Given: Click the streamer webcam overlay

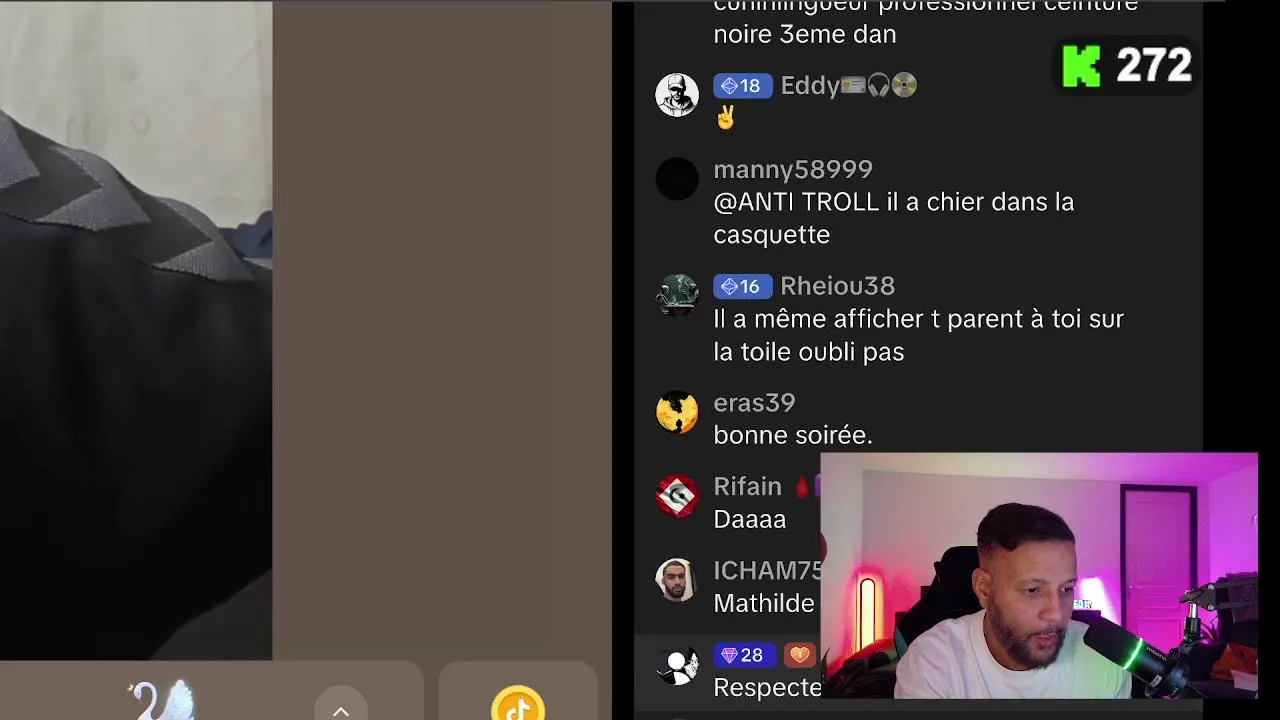Looking at the screenshot, I should (1039, 576).
